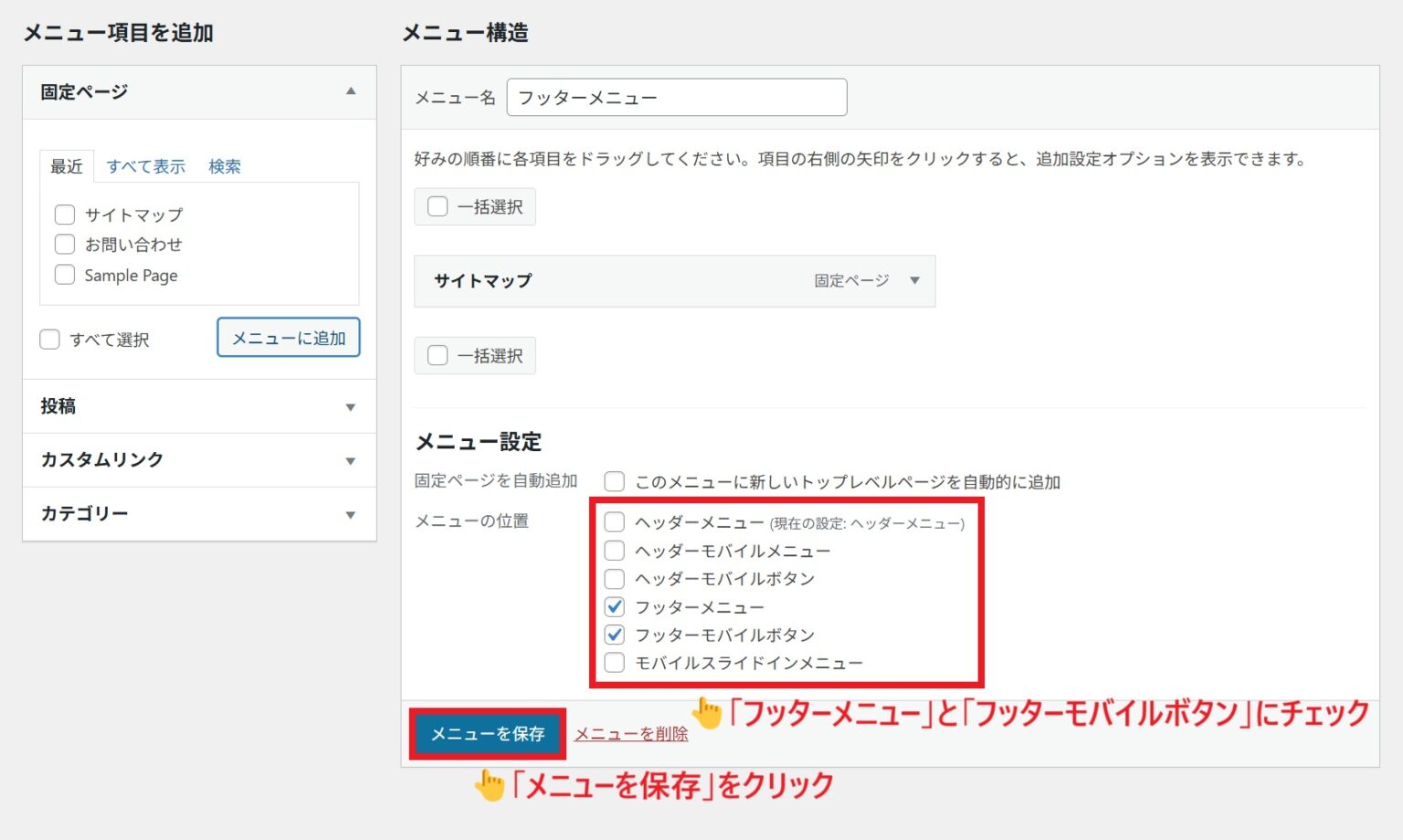
Task: Edit the メニュー名 text field
Action: pyautogui.click(x=677, y=97)
